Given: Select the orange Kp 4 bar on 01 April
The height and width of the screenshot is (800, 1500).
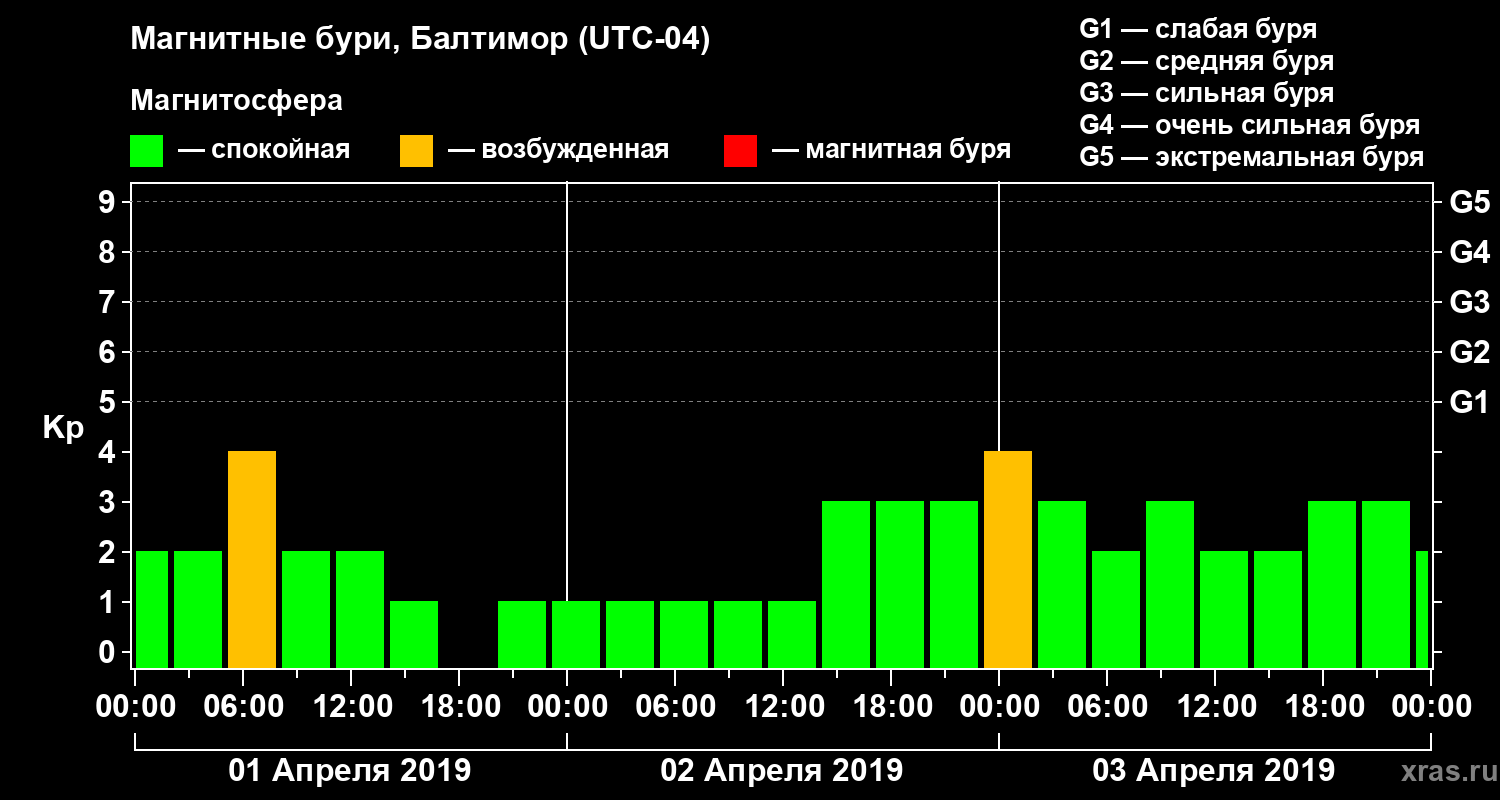Looking at the screenshot, I should click(x=252, y=560).
